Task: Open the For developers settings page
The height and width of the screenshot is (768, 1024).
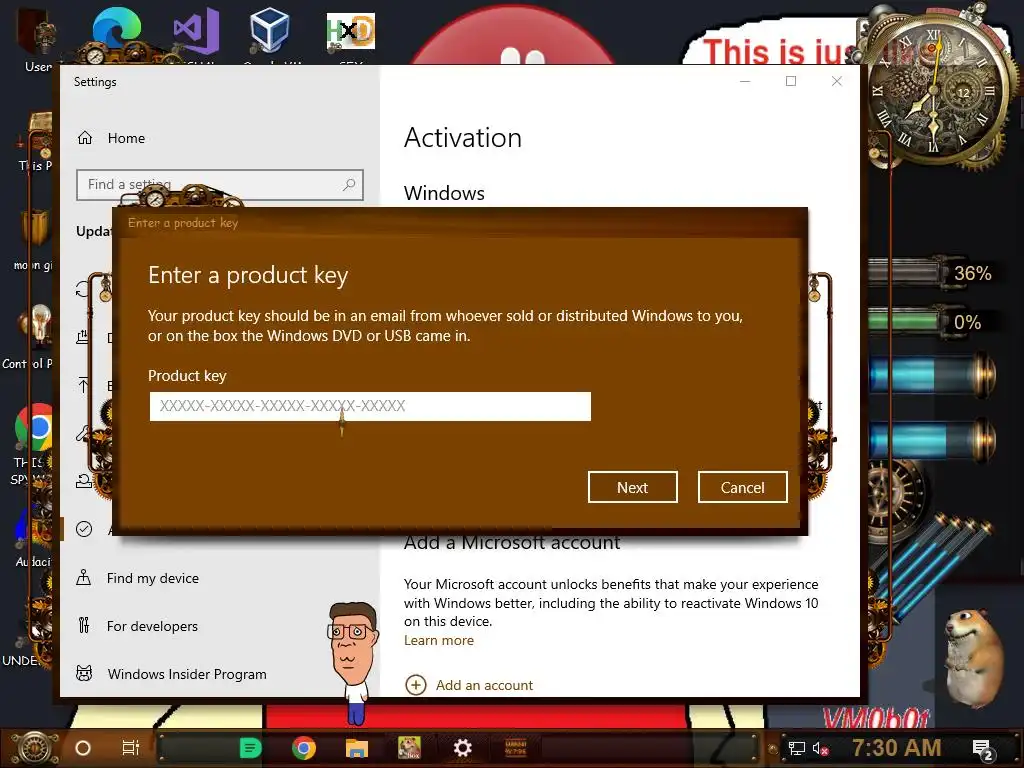Action: (x=152, y=626)
